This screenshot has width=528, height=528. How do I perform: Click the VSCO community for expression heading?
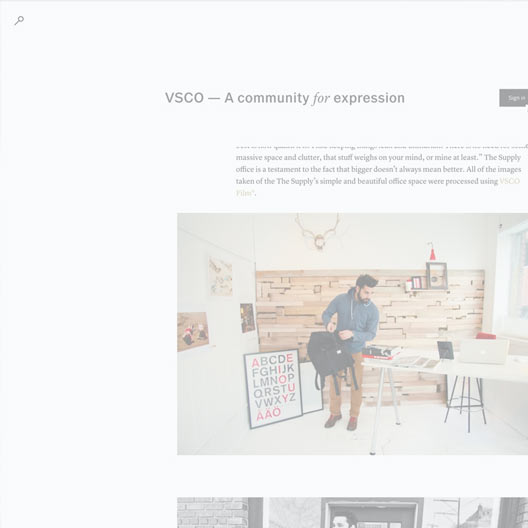click(x=285, y=98)
